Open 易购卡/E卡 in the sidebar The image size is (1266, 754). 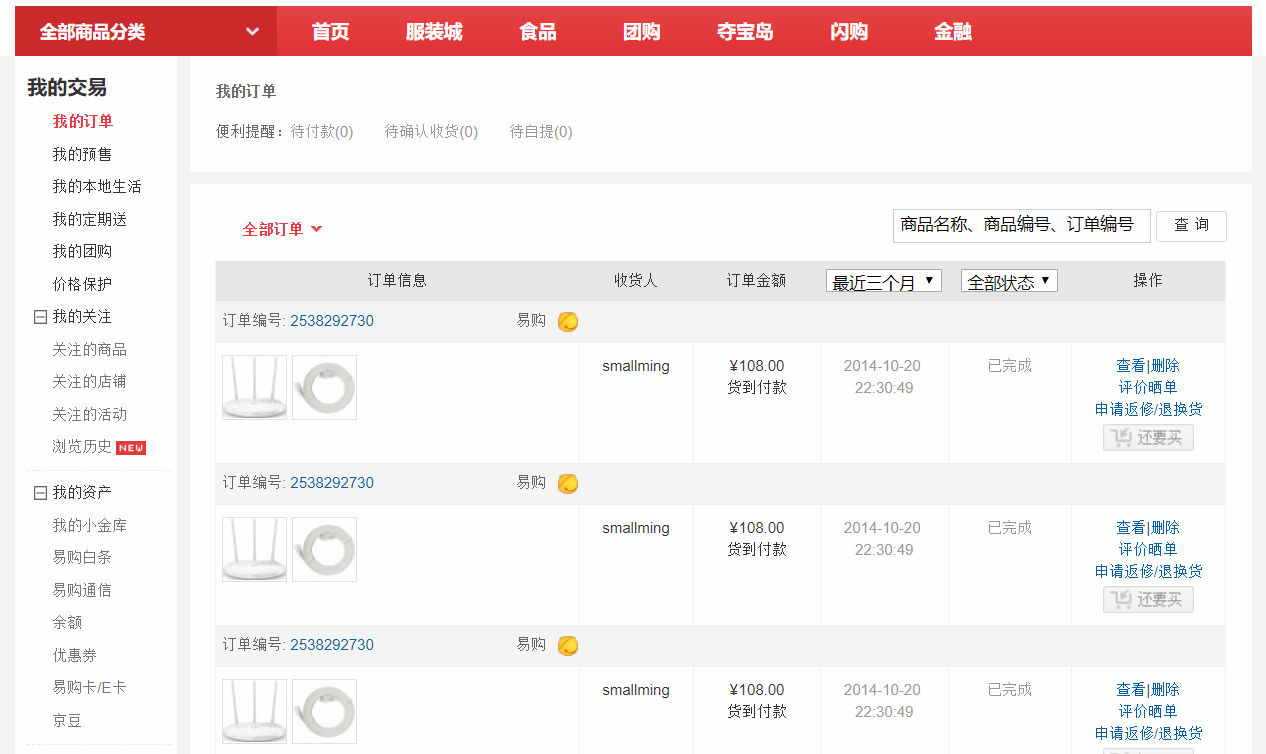click(x=90, y=688)
